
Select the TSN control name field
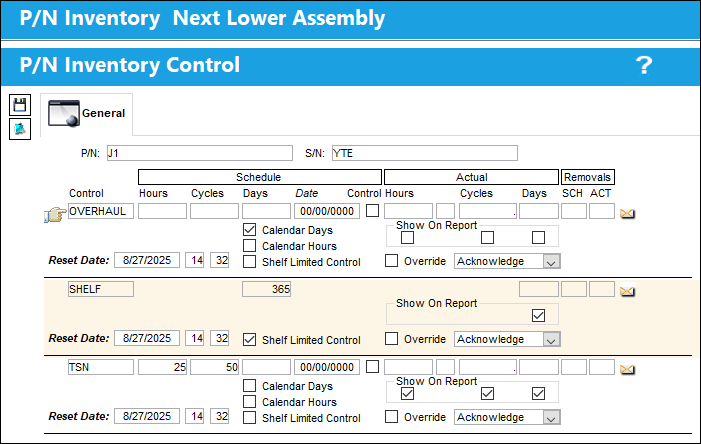101,367
